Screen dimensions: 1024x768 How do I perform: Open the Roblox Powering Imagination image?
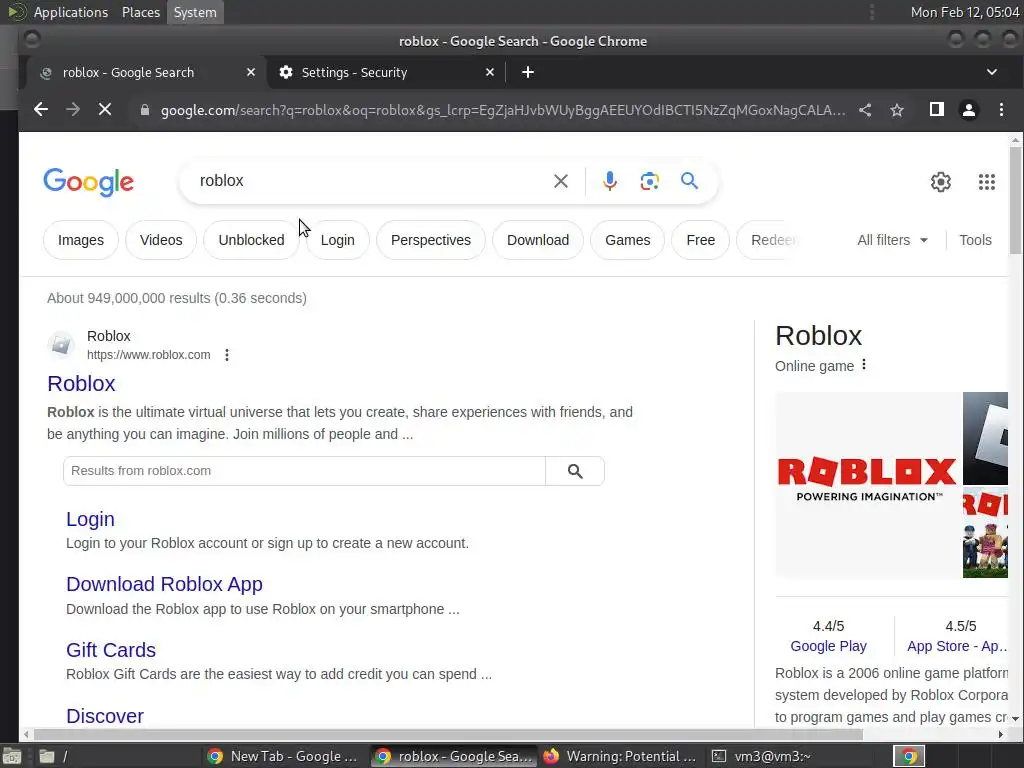pyautogui.click(x=868, y=485)
